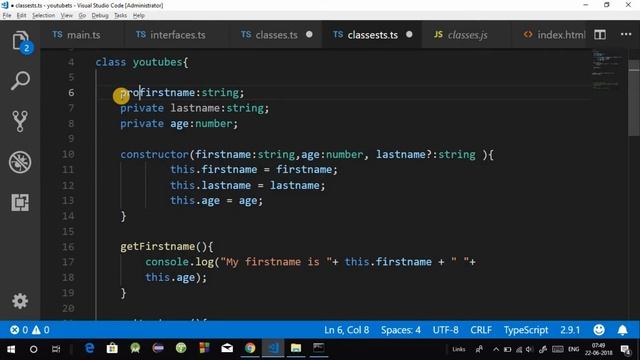
Task: Open the editor More Actions ellipsis
Action: pos(626,34)
